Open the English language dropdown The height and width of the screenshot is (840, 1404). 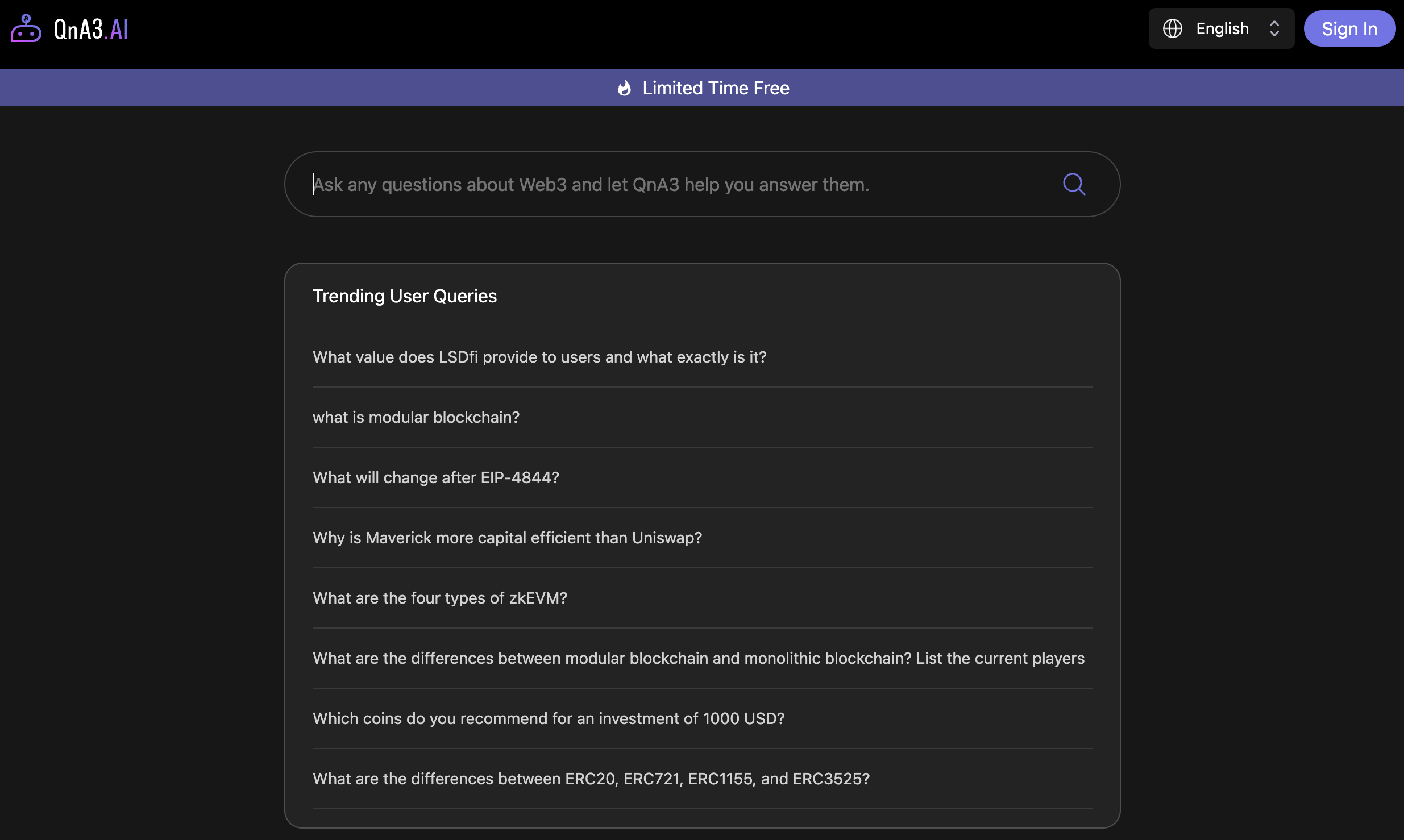tap(1221, 28)
